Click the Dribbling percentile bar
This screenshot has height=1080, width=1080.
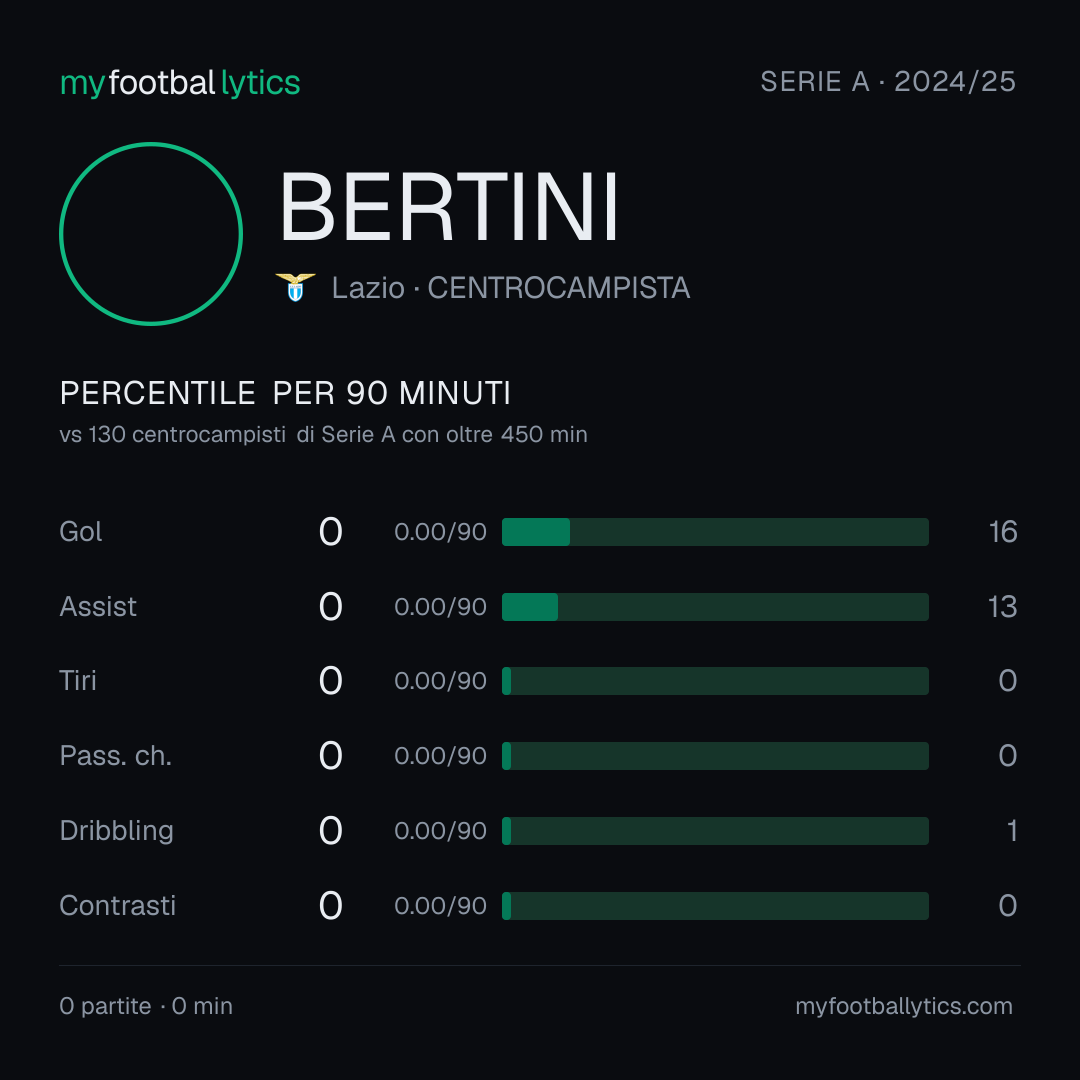(715, 831)
